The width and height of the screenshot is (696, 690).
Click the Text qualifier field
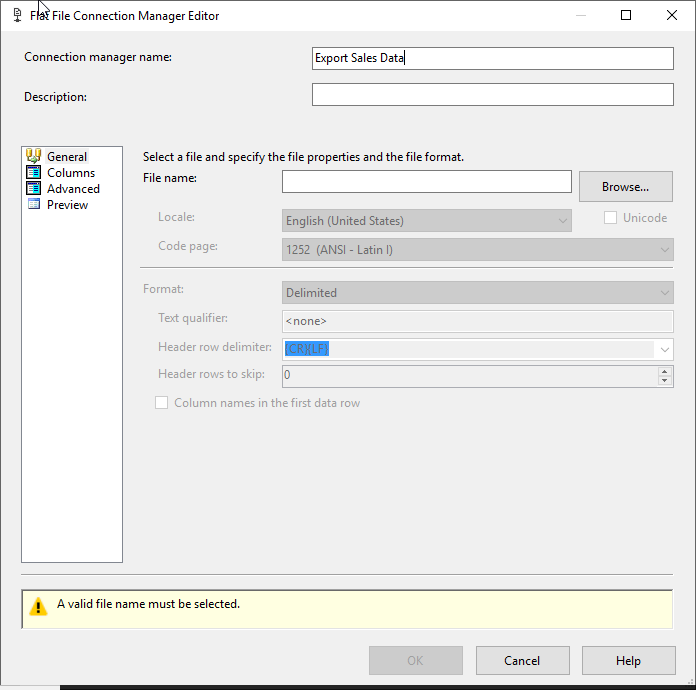point(478,321)
